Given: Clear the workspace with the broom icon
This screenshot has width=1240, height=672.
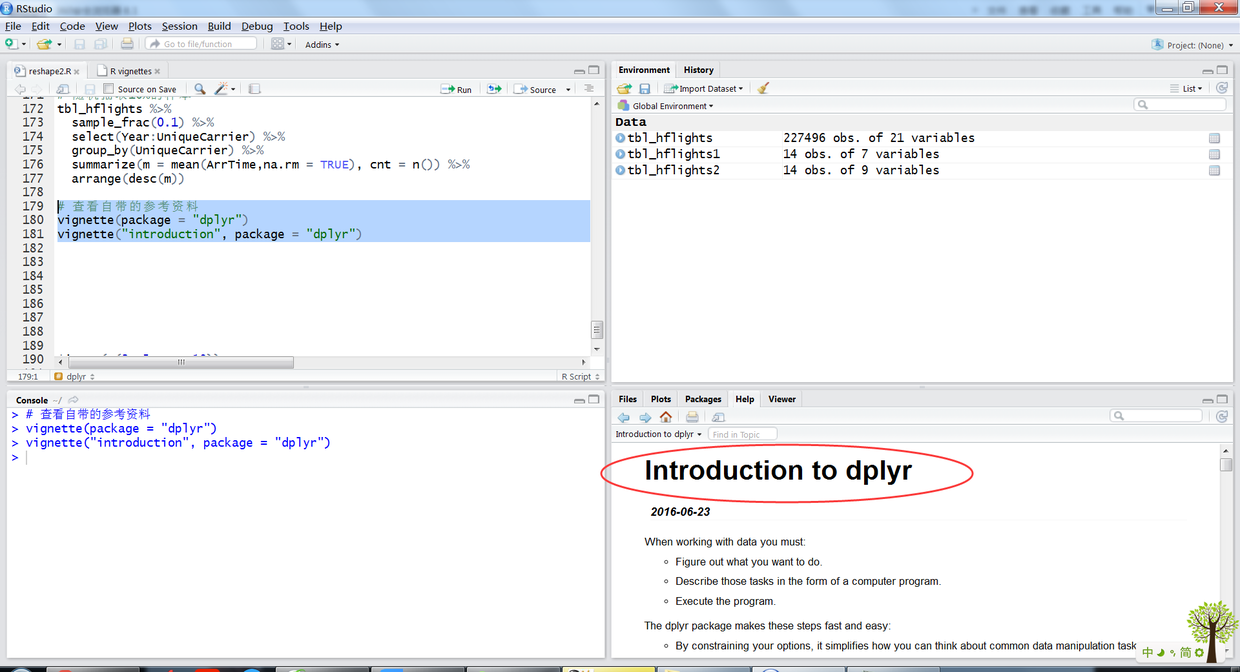Looking at the screenshot, I should (763, 89).
